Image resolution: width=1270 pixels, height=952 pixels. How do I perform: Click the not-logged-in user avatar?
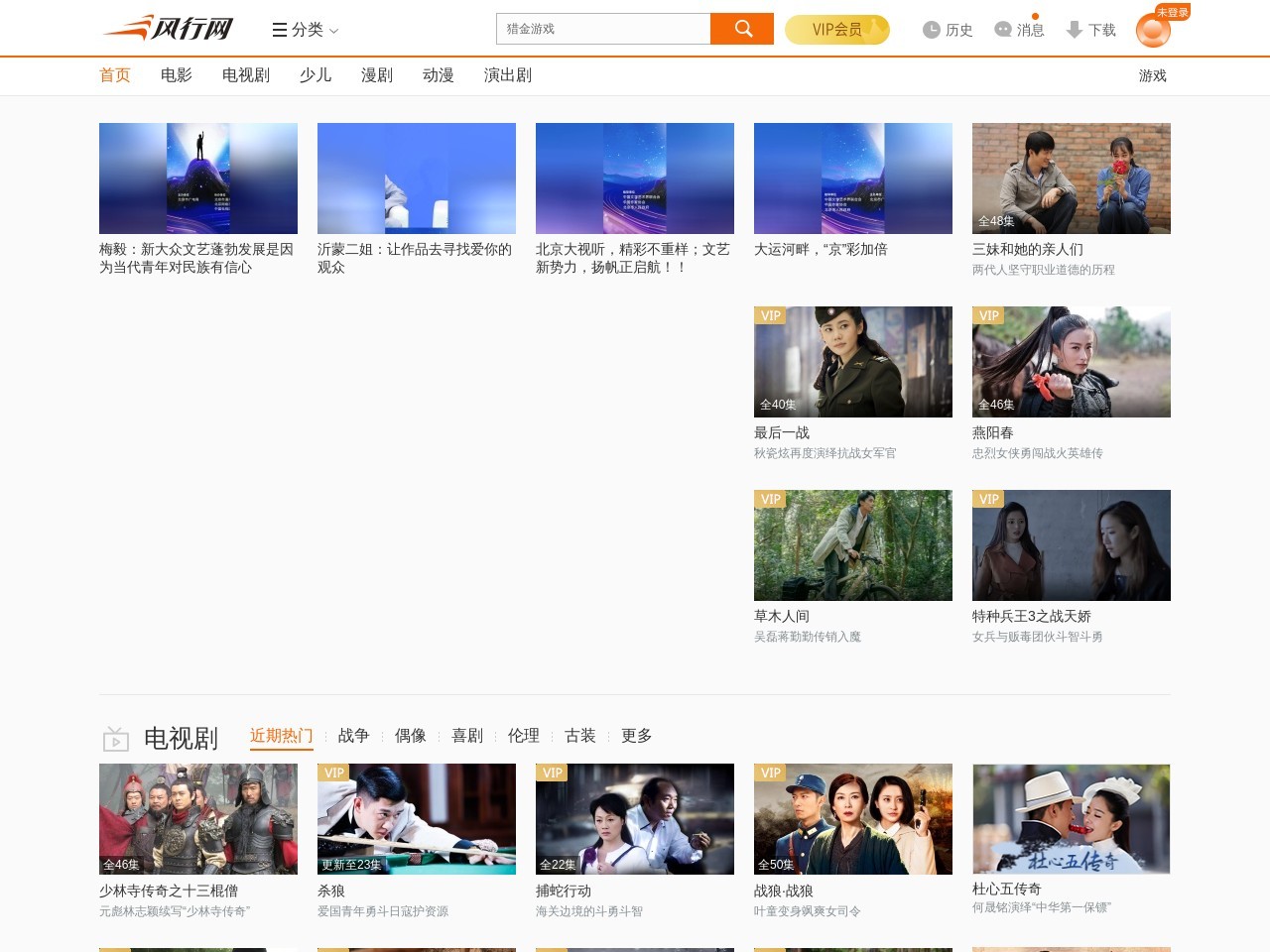[x=1153, y=32]
